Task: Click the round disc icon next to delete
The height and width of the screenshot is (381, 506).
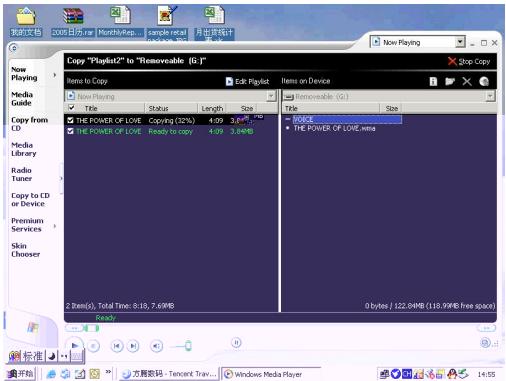Action: click(x=484, y=81)
